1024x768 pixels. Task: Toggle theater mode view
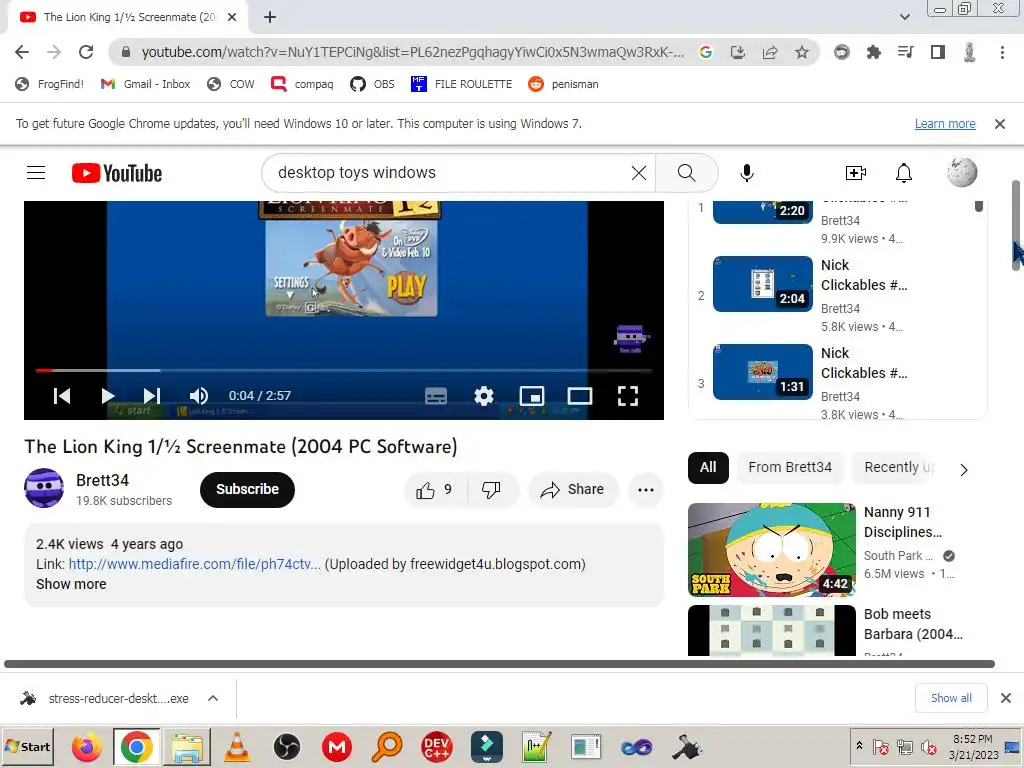click(x=580, y=396)
